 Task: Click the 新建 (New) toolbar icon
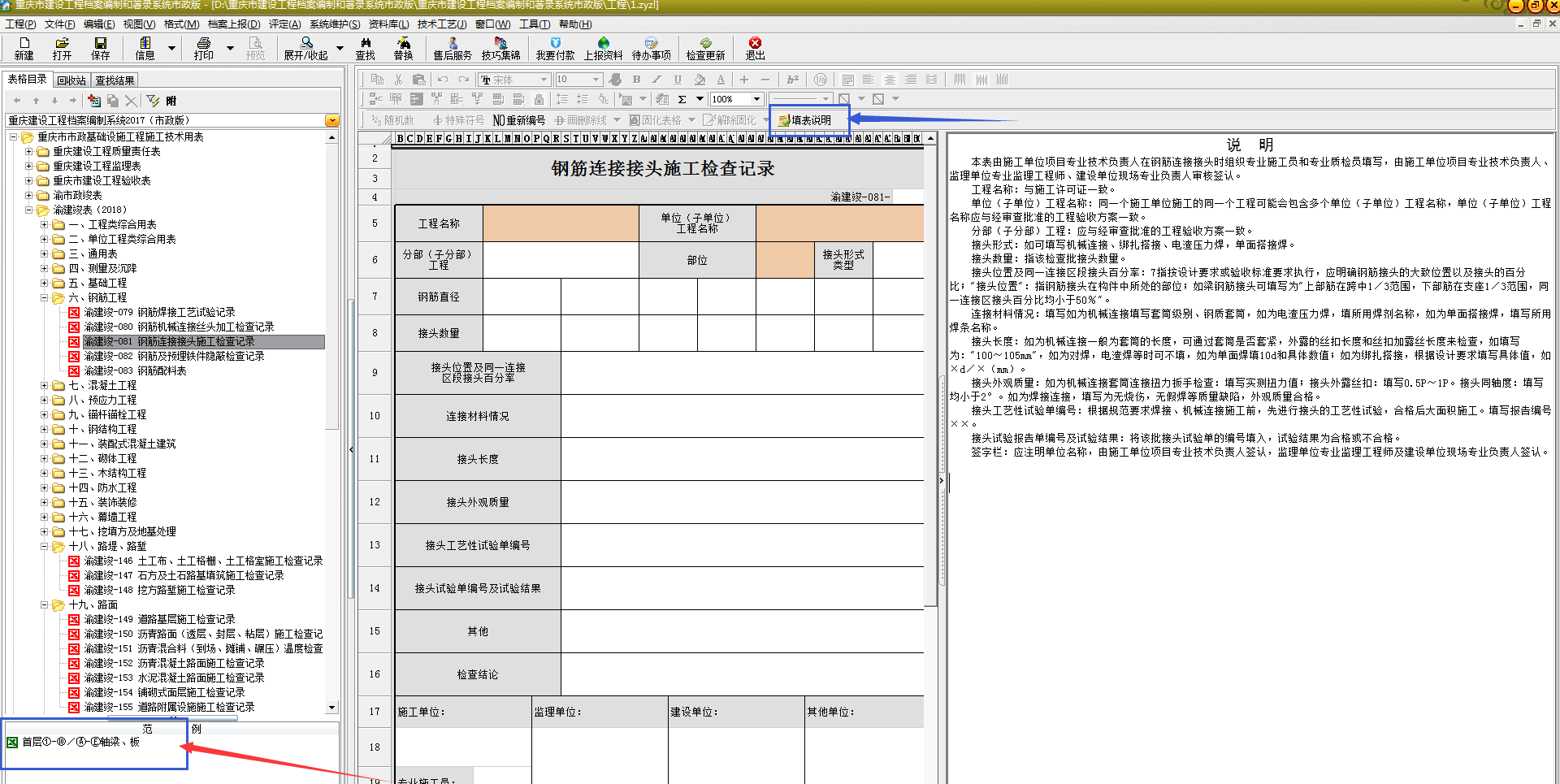coord(24,48)
